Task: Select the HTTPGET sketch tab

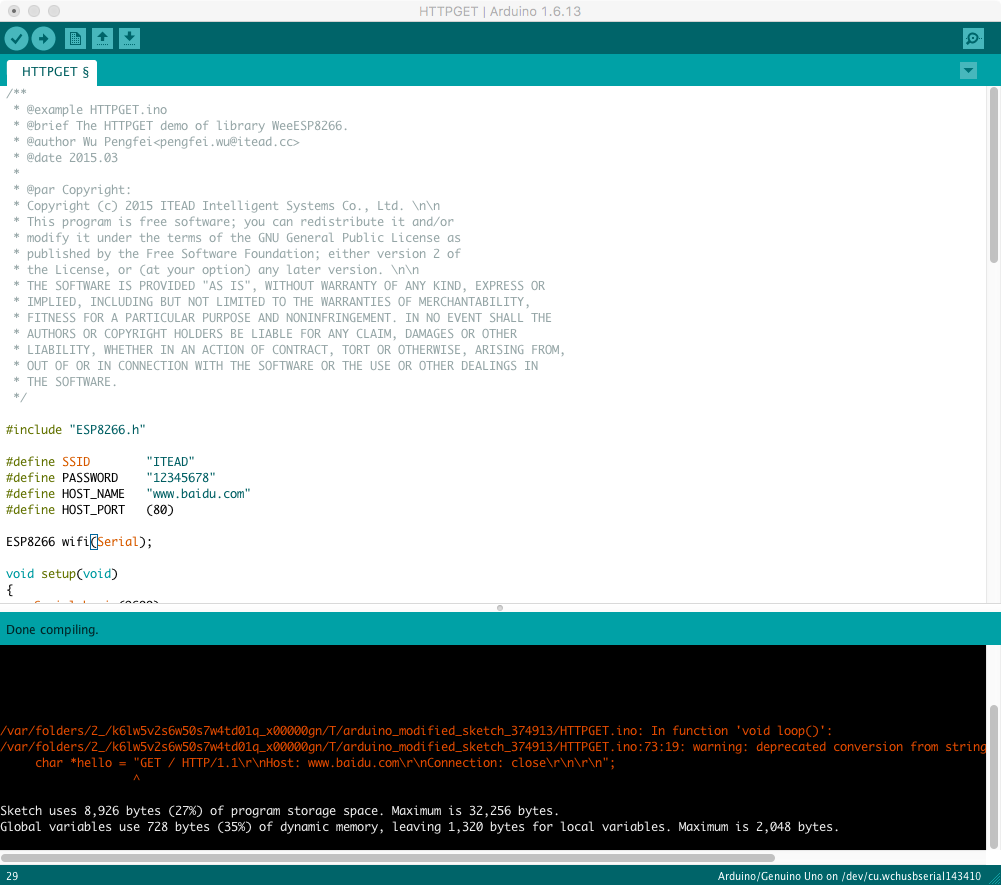Action: [x=54, y=72]
